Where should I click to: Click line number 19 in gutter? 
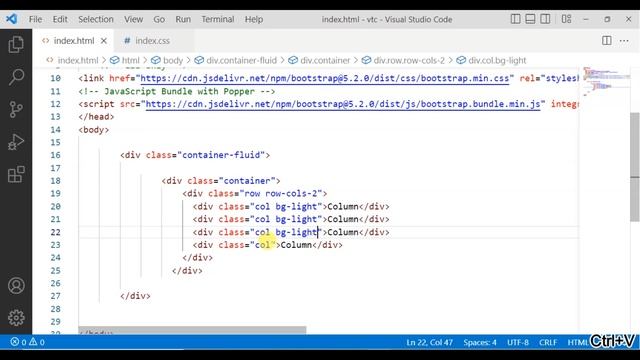pyautogui.click(x=56, y=193)
